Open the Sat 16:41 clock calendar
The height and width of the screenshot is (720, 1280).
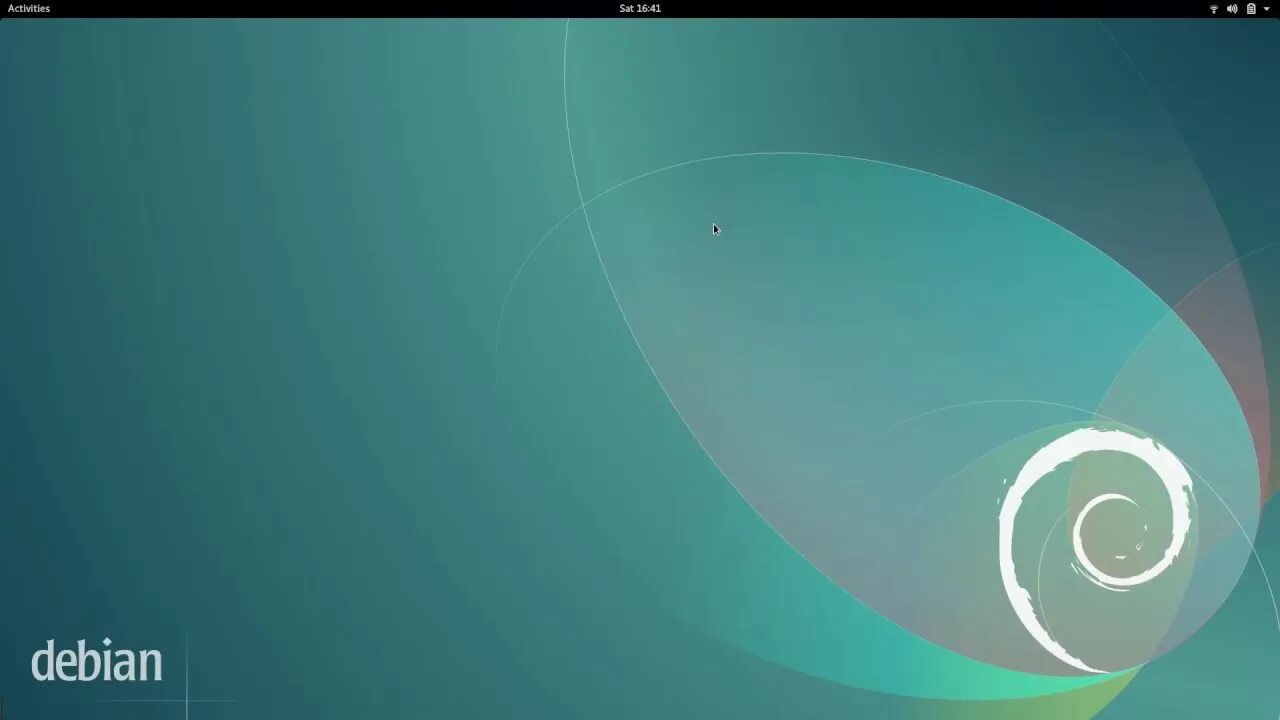tap(640, 8)
